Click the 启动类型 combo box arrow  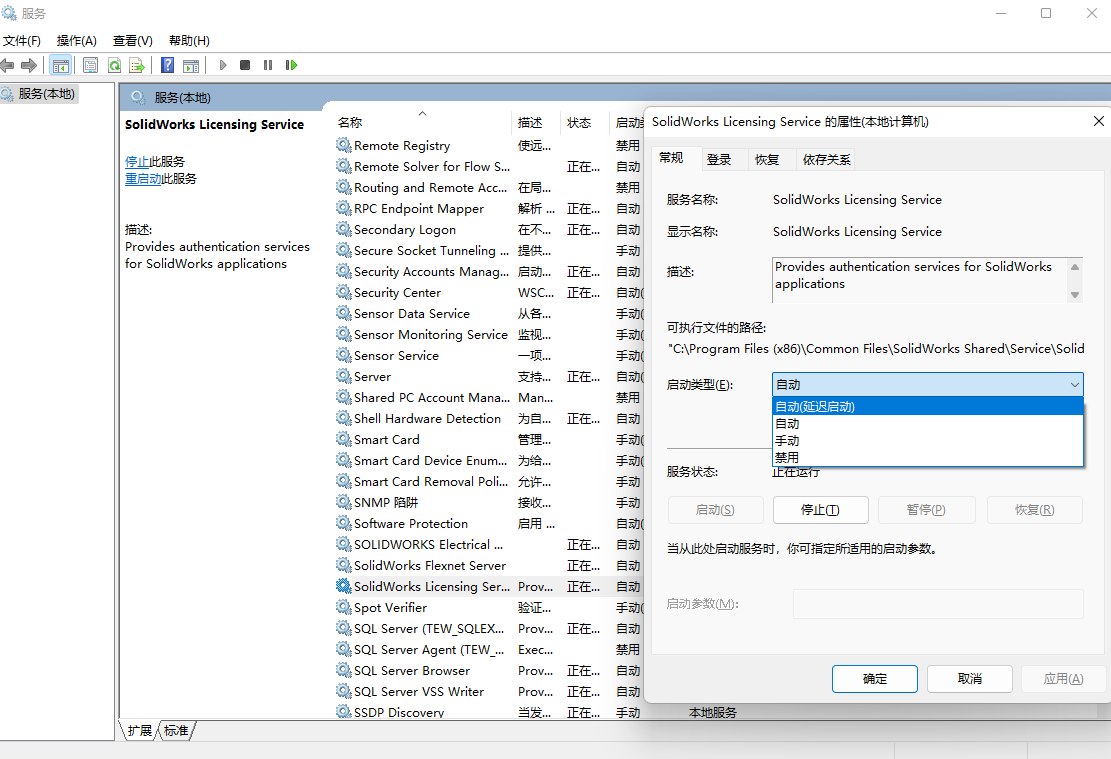[x=1074, y=385]
